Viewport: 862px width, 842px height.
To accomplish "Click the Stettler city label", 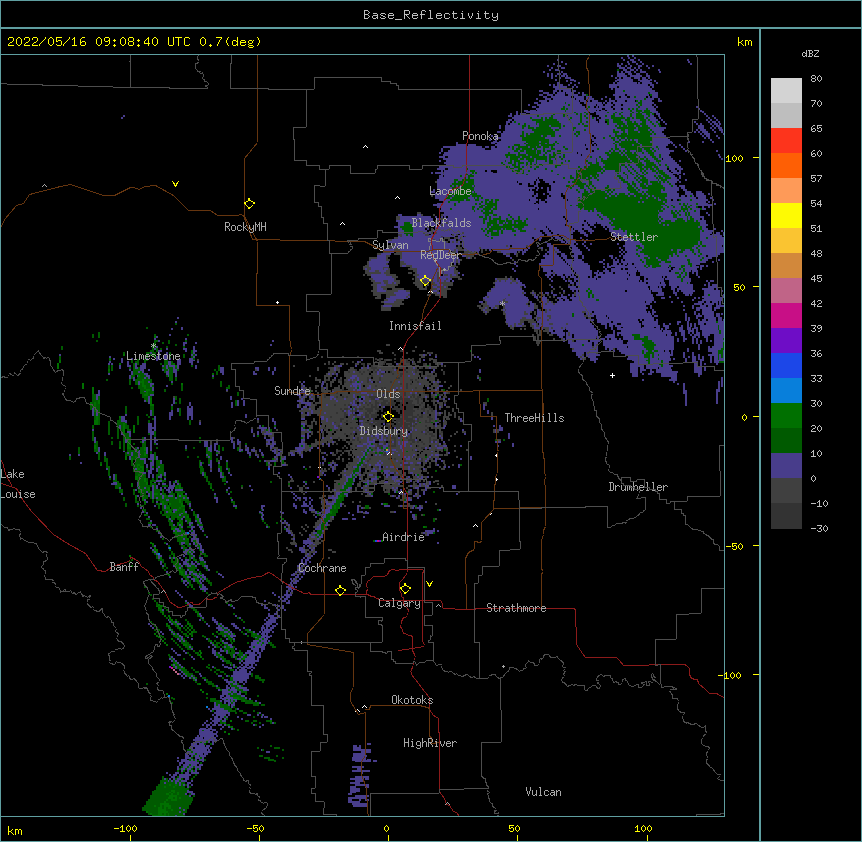I will coord(634,237).
